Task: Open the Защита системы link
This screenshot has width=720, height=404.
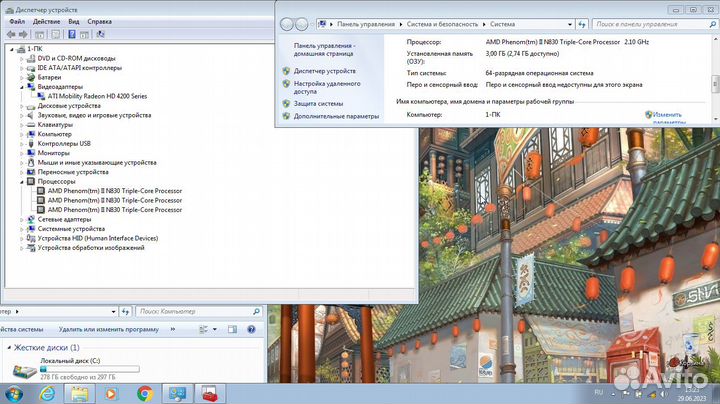Action: click(318, 103)
